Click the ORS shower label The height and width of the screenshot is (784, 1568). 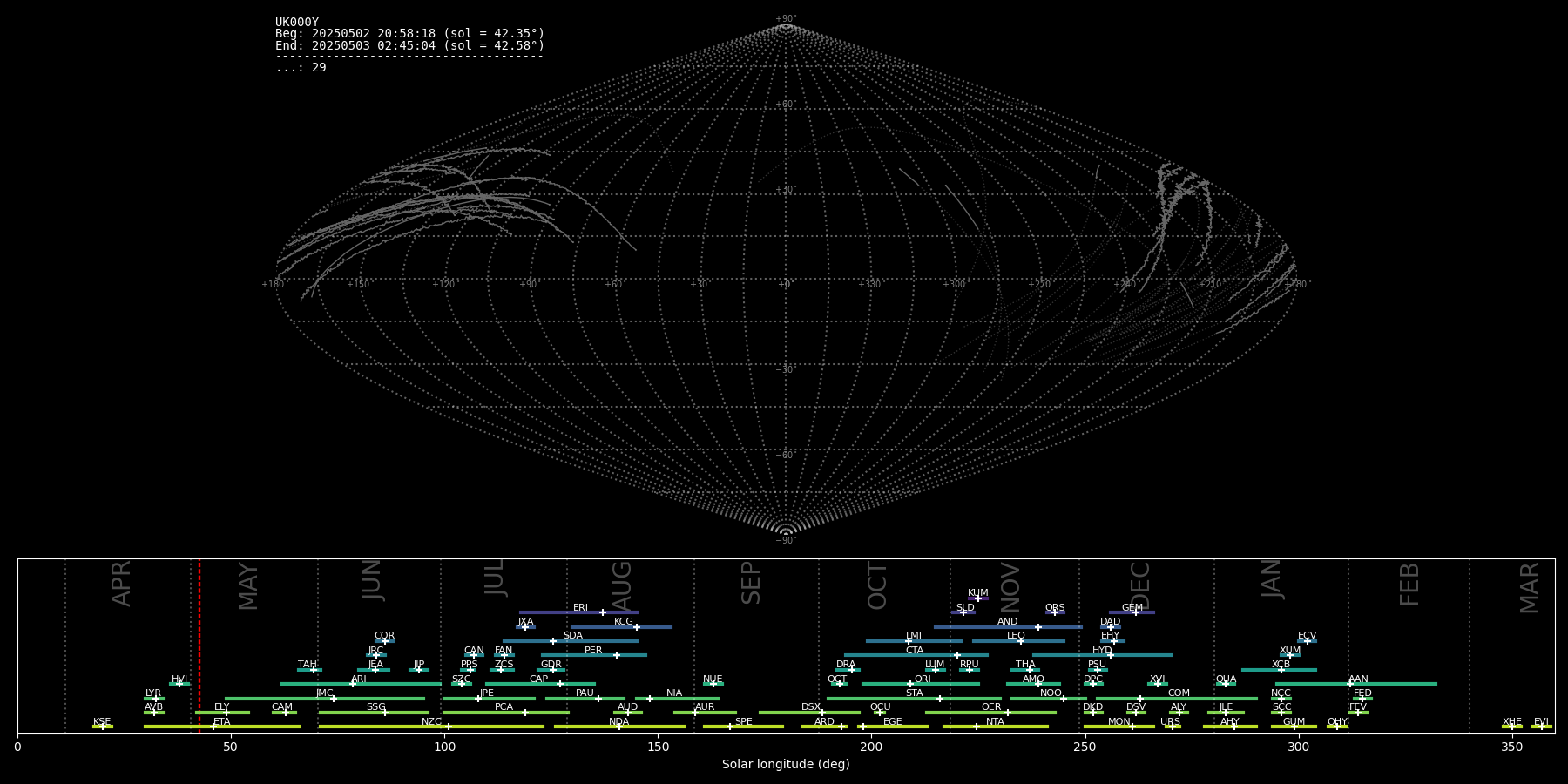pos(1054,608)
